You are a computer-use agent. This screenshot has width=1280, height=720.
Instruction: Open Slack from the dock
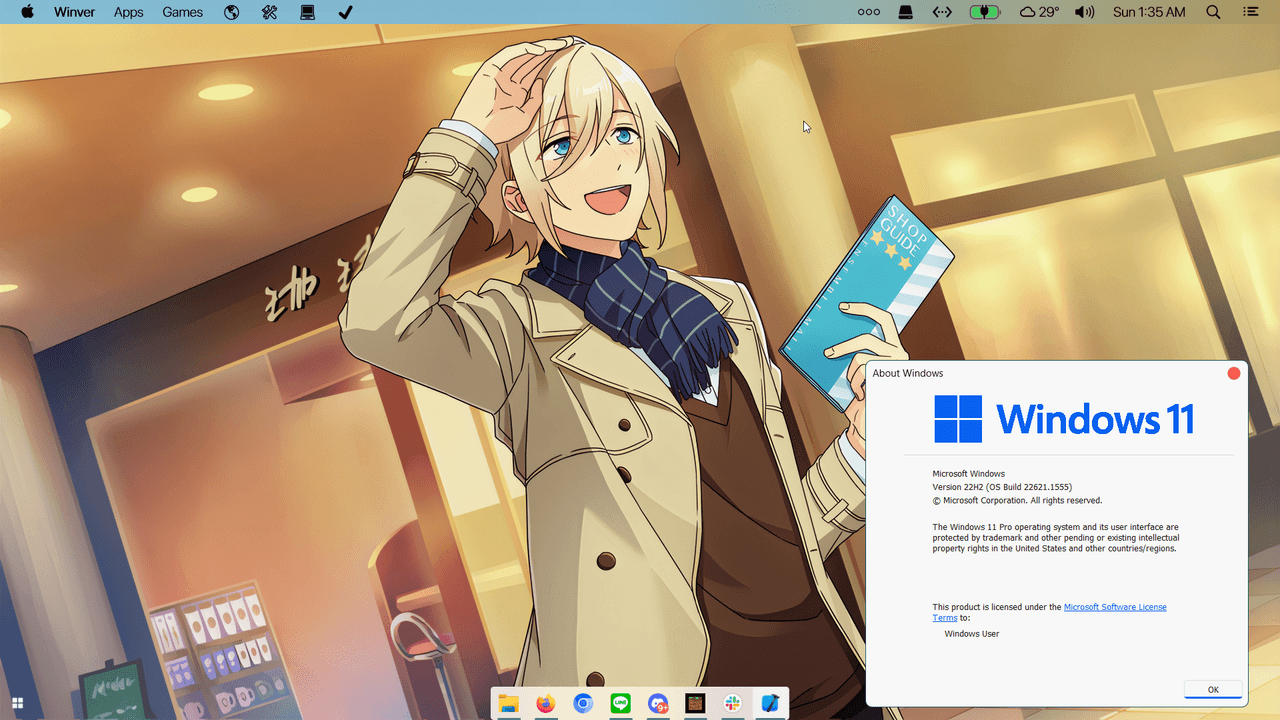[x=732, y=704]
